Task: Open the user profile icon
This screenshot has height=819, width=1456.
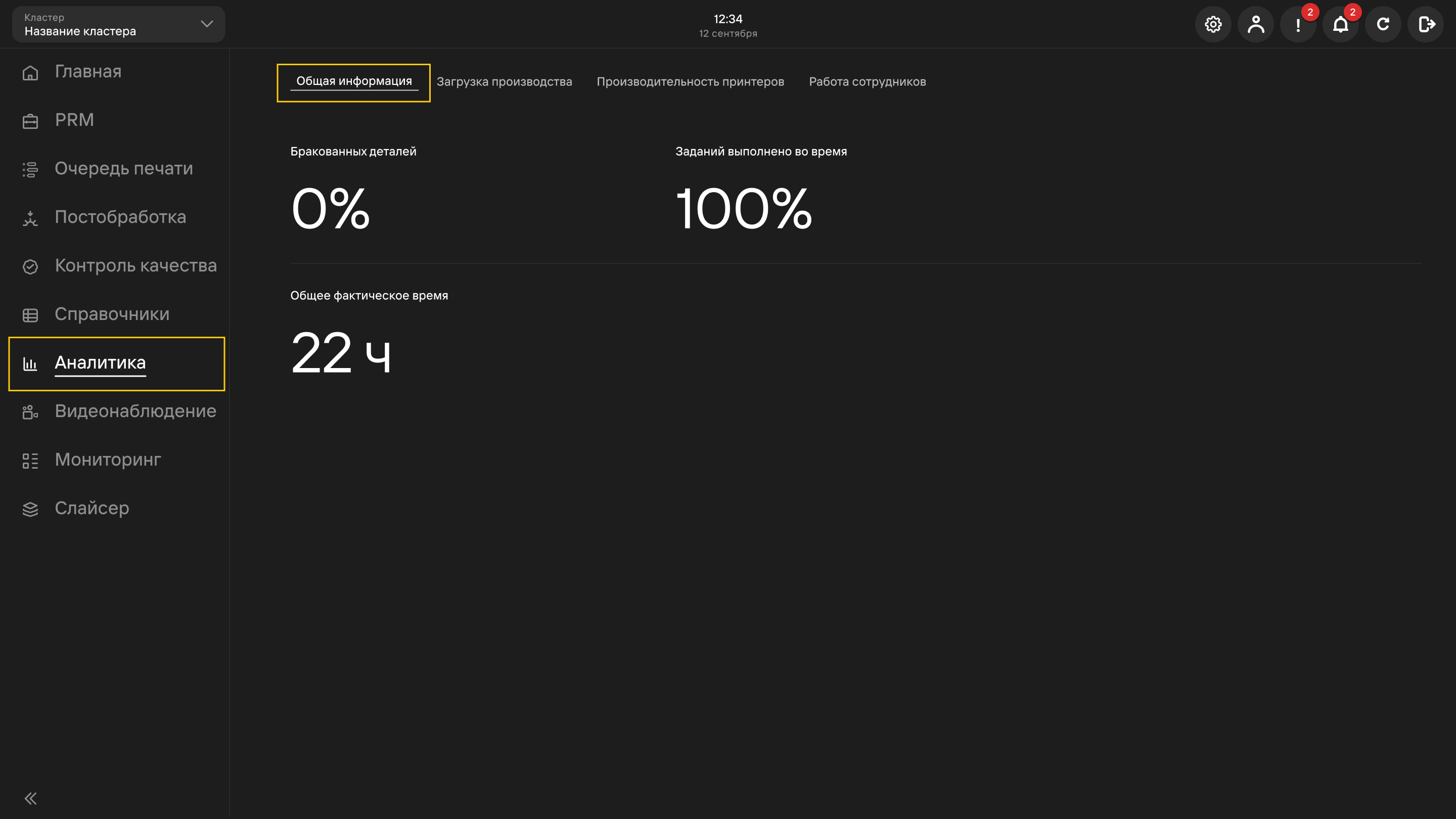Action: (x=1255, y=24)
